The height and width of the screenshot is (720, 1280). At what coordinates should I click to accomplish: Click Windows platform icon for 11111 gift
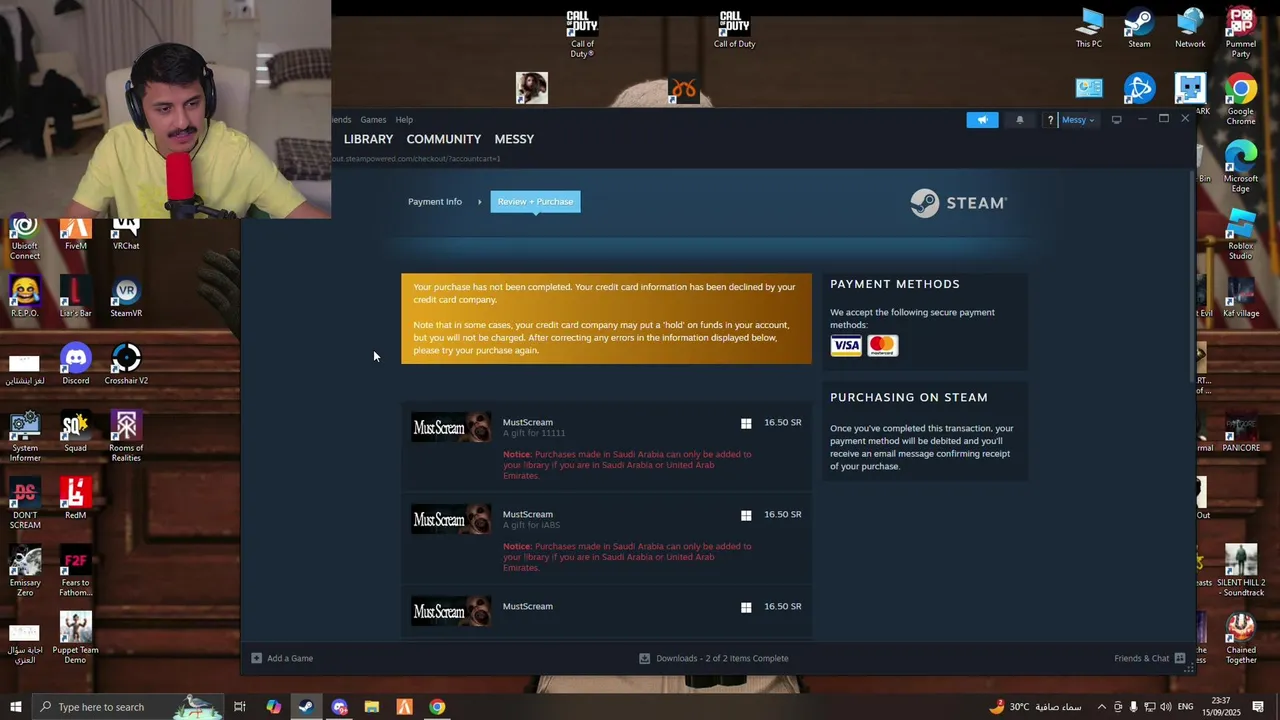[x=746, y=424]
